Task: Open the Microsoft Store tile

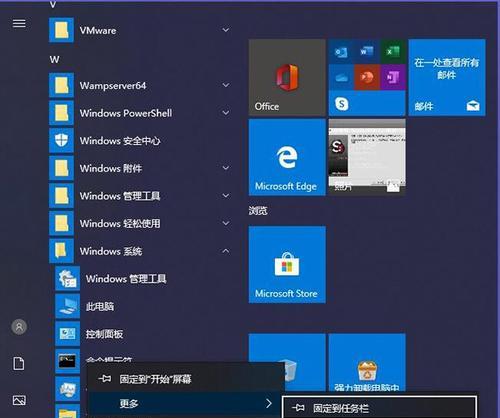Action: [287, 265]
